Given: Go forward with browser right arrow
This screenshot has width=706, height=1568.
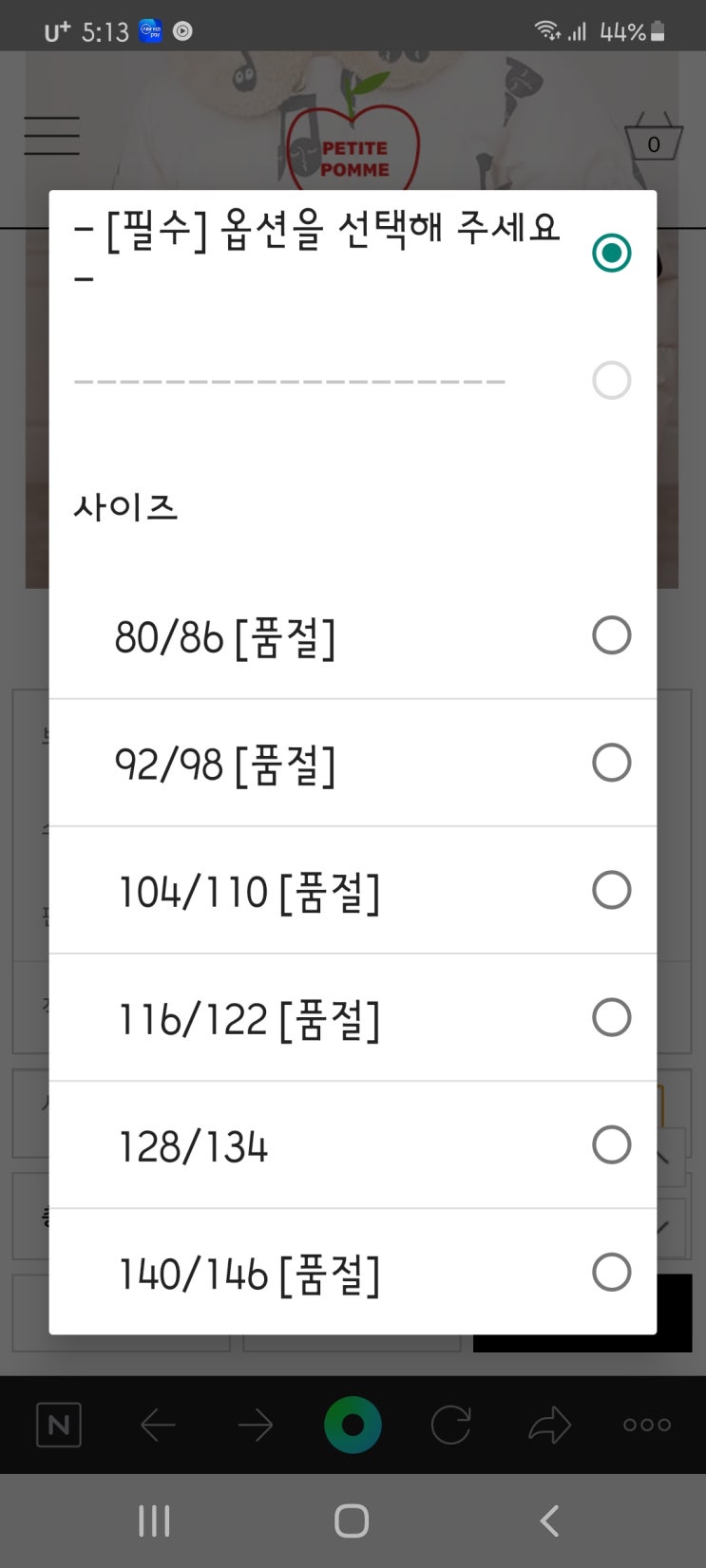Looking at the screenshot, I should point(255,1425).
